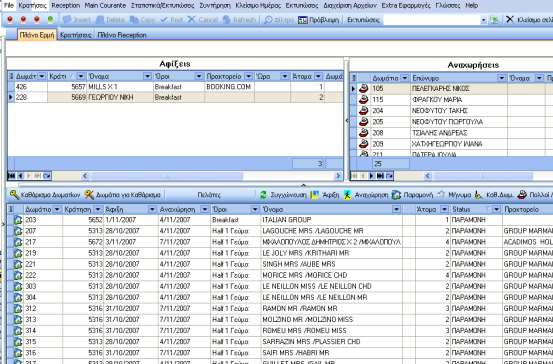This screenshot has width=553, height=364.
Task: Click the Αφίξεις horizontal scrollbar right arrow
Action: coord(338,176)
